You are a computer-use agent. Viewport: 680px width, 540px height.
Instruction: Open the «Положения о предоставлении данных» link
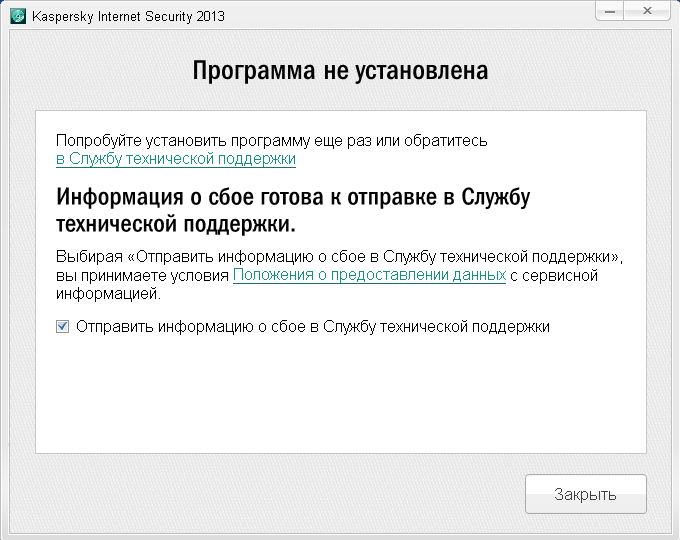coord(369,275)
